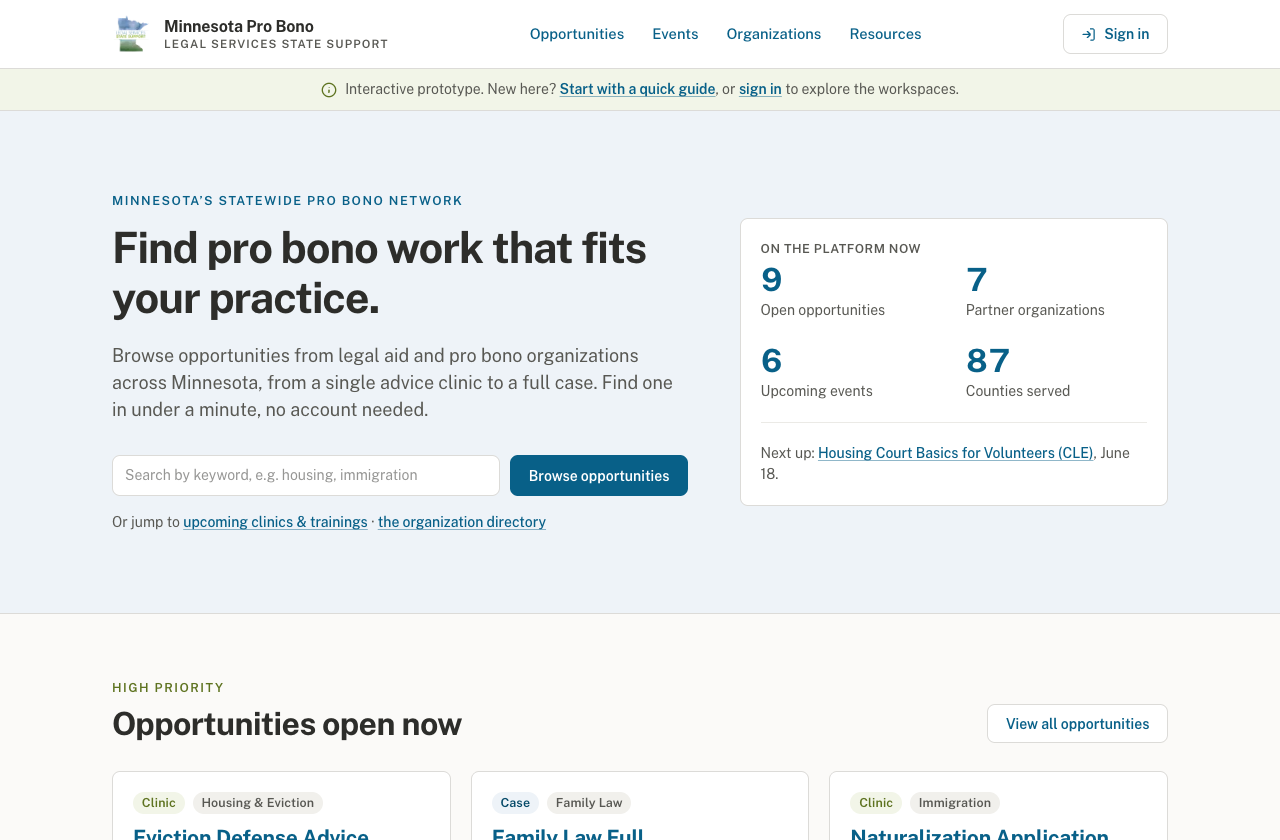Screen dimensions: 1280x840
Task: Select the Housing & Eviction tag
Action: 258,803
